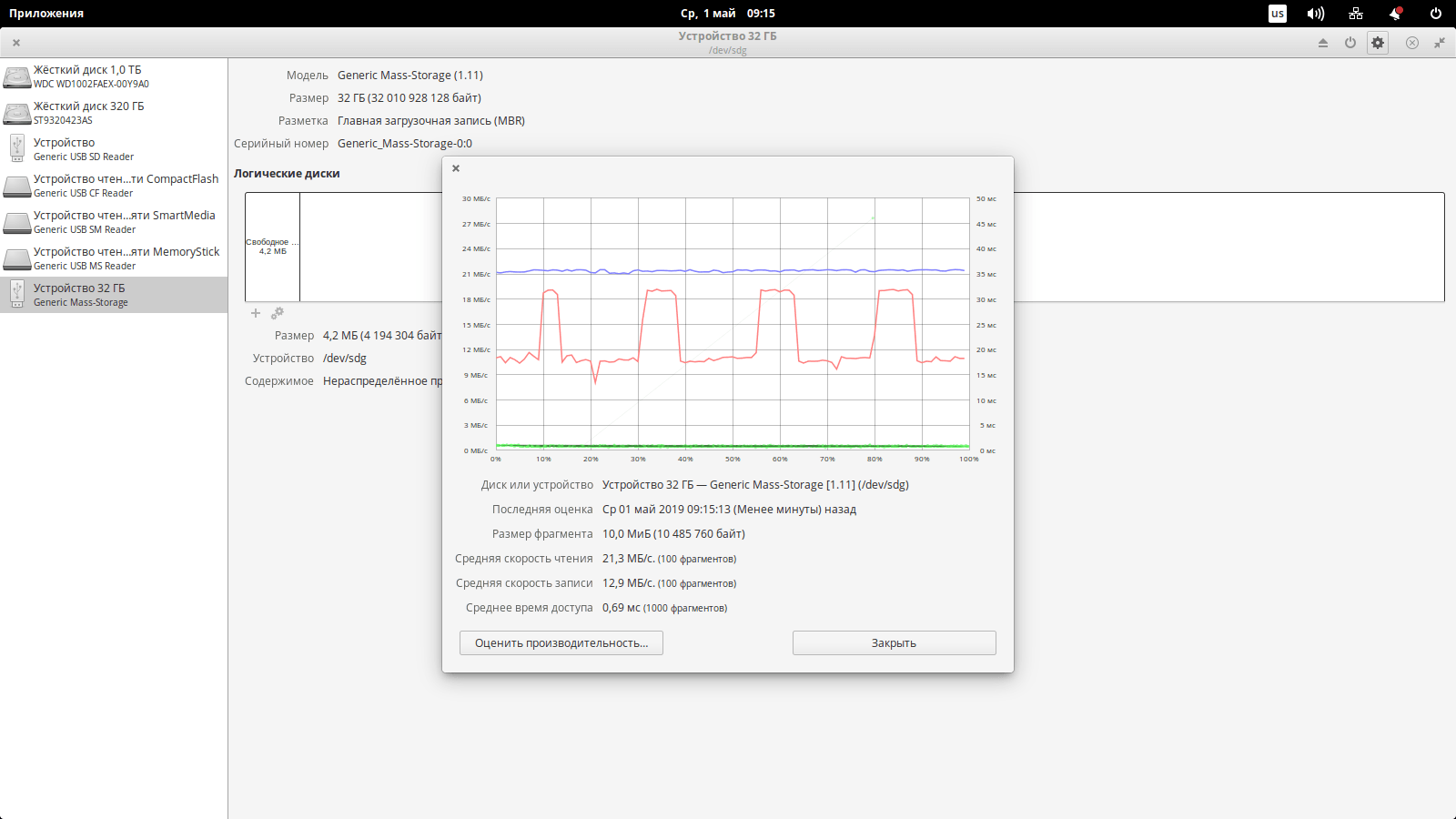1456x819 pixels.
Task: Select the Generic USB CF Reader device
Action: [114, 186]
